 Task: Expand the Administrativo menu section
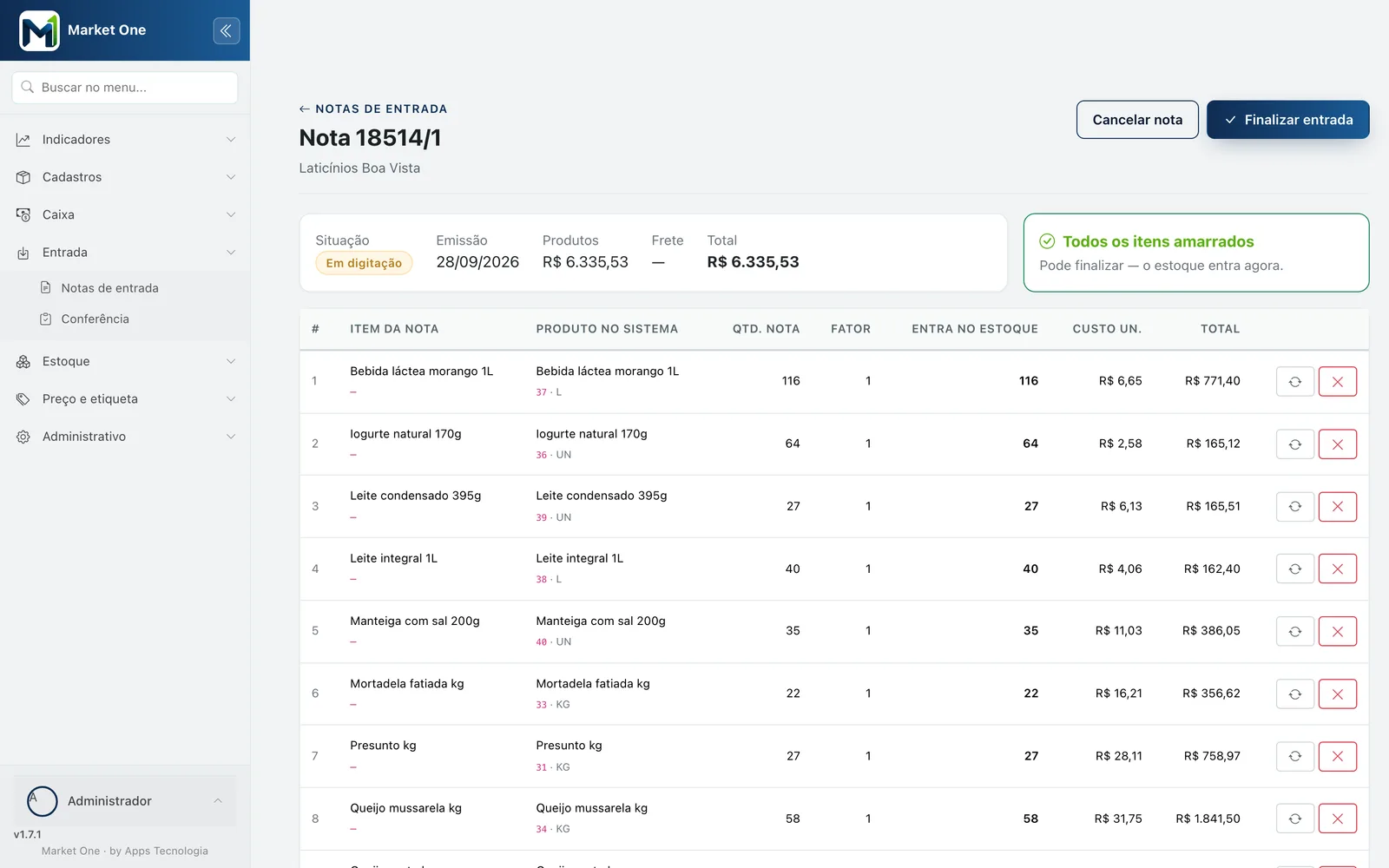125,437
